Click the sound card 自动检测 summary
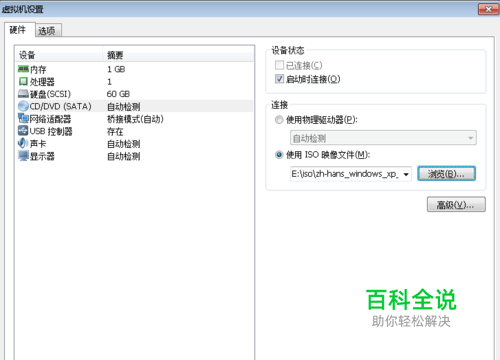This screenshot has width=500, height=360. [x=123, y=144]
